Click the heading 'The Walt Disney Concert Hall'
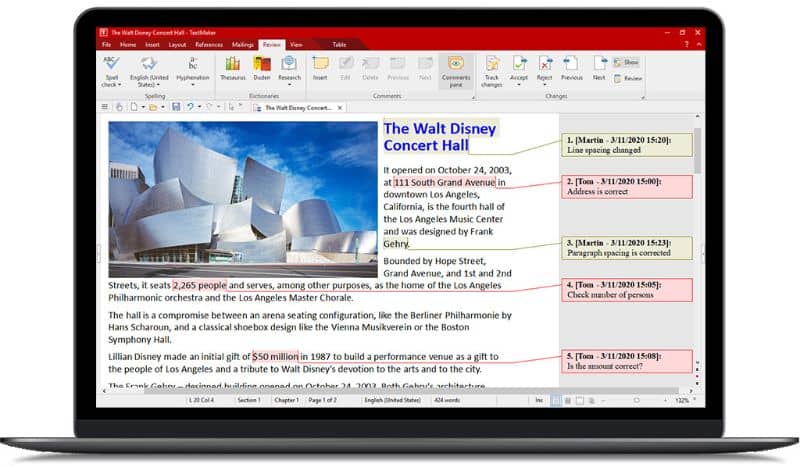The width and height of the screenshot is (800, 467). (439, 137)
